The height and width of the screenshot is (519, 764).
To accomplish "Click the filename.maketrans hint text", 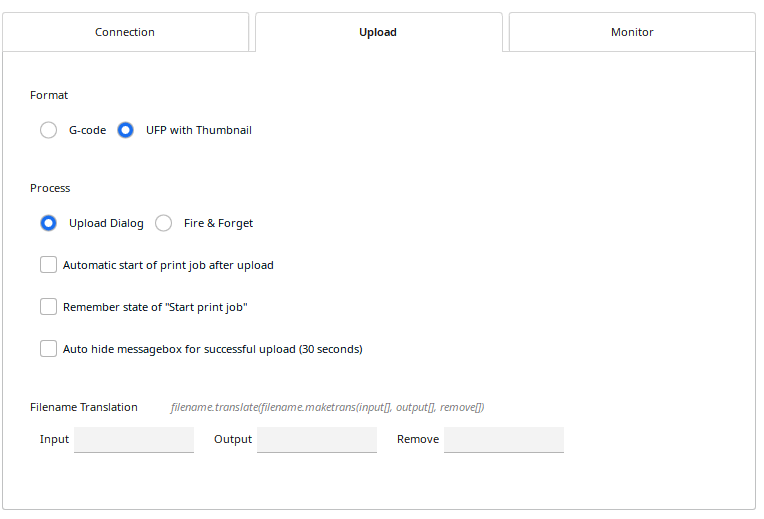I will coord(327,407).
